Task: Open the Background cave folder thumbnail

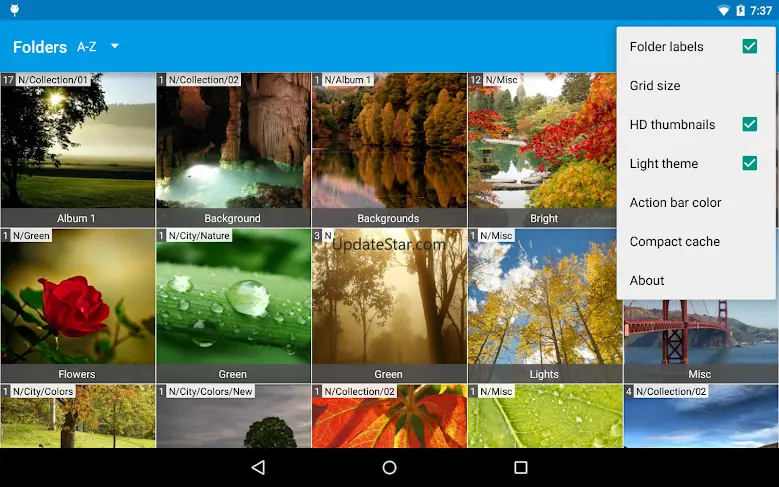Action: click(234, 150)
